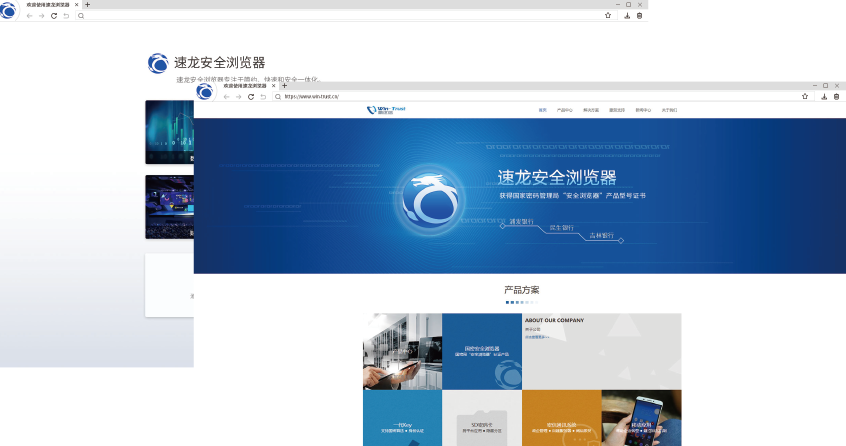This screenshot has width=846, height=446.
Task: Click trash icon in rear browser window
Action: tap(639, 16)
